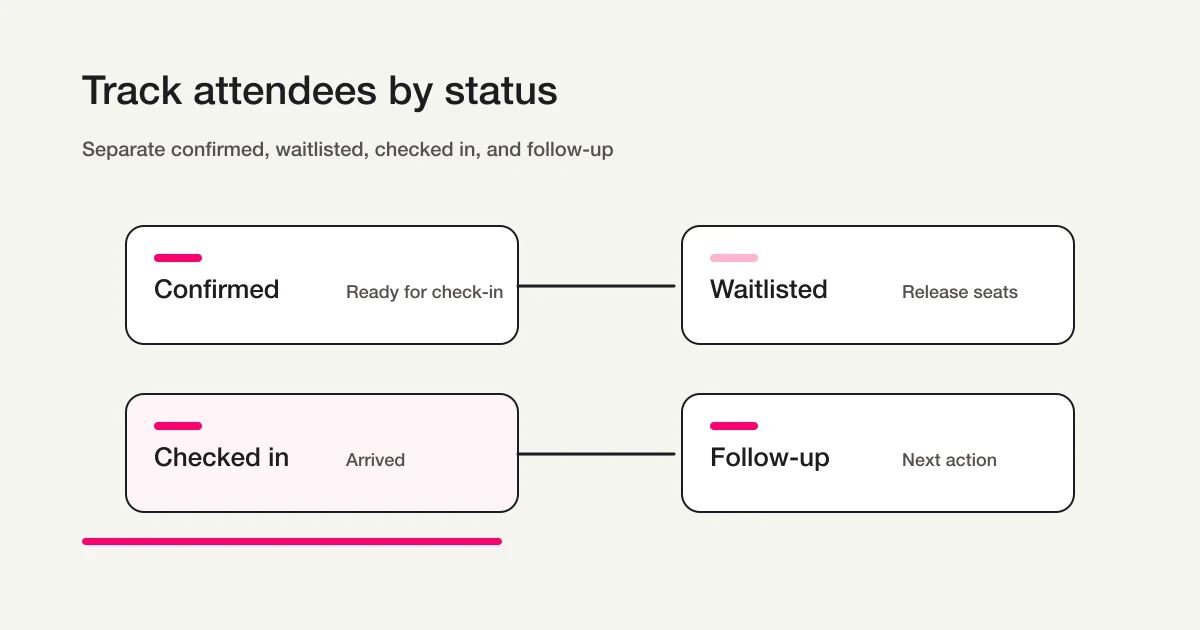Click the 'Arrived' description text
Viewport: 1200px width, 630px height.
pos(375,460)
